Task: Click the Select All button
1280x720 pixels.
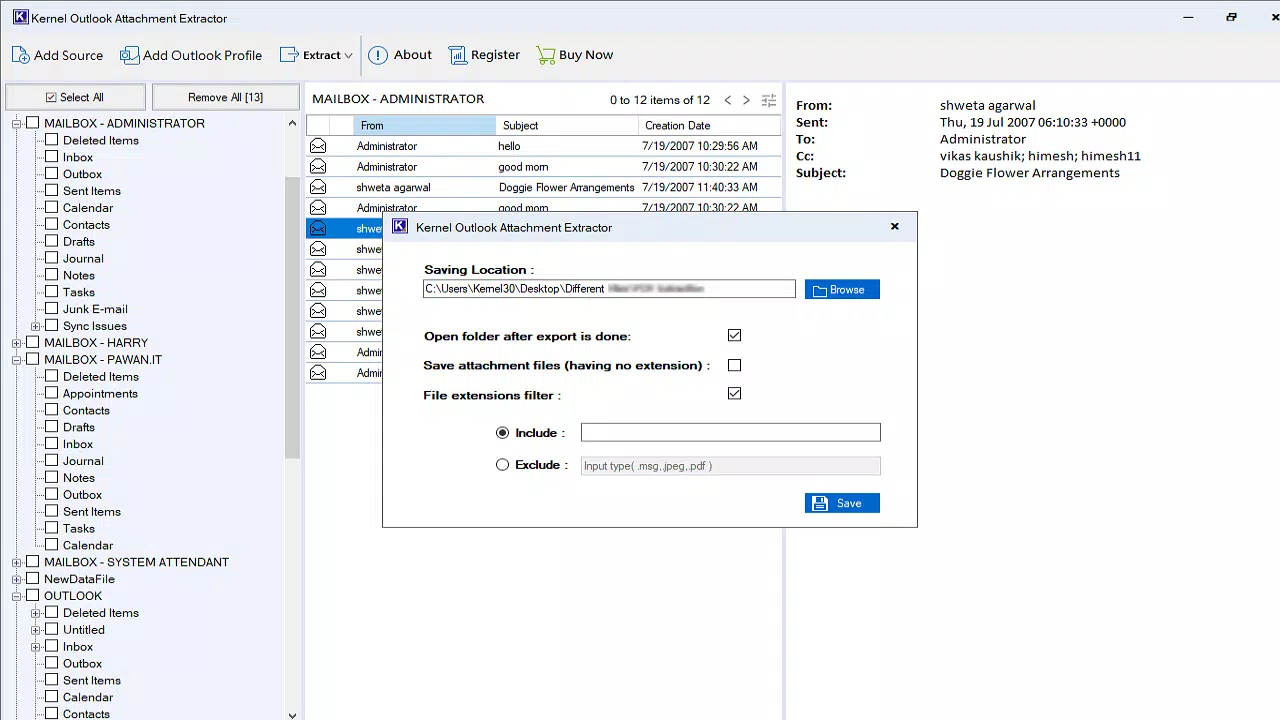Action: click(x=75, y=97)
